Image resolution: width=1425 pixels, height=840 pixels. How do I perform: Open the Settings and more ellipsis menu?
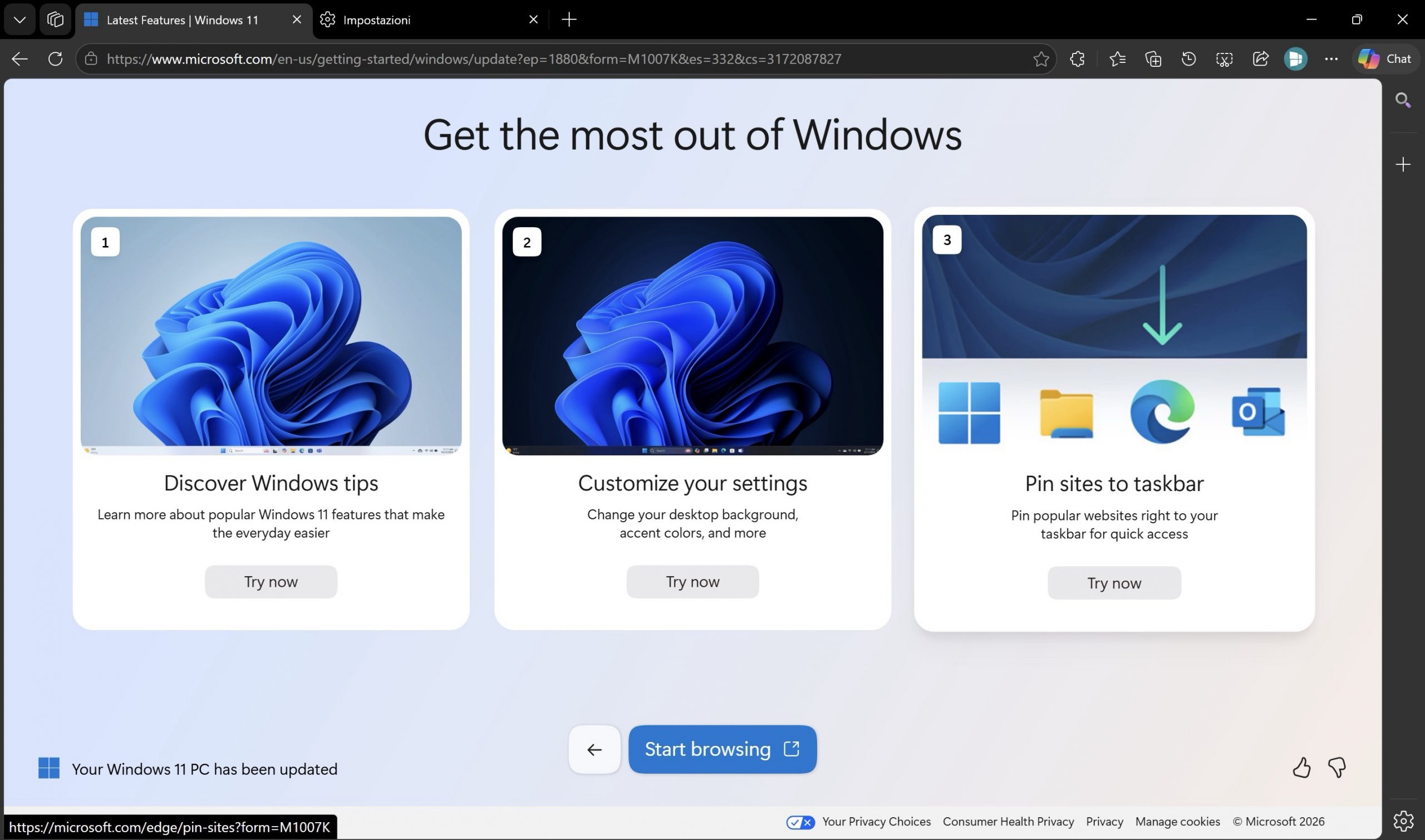[1331, 59]
